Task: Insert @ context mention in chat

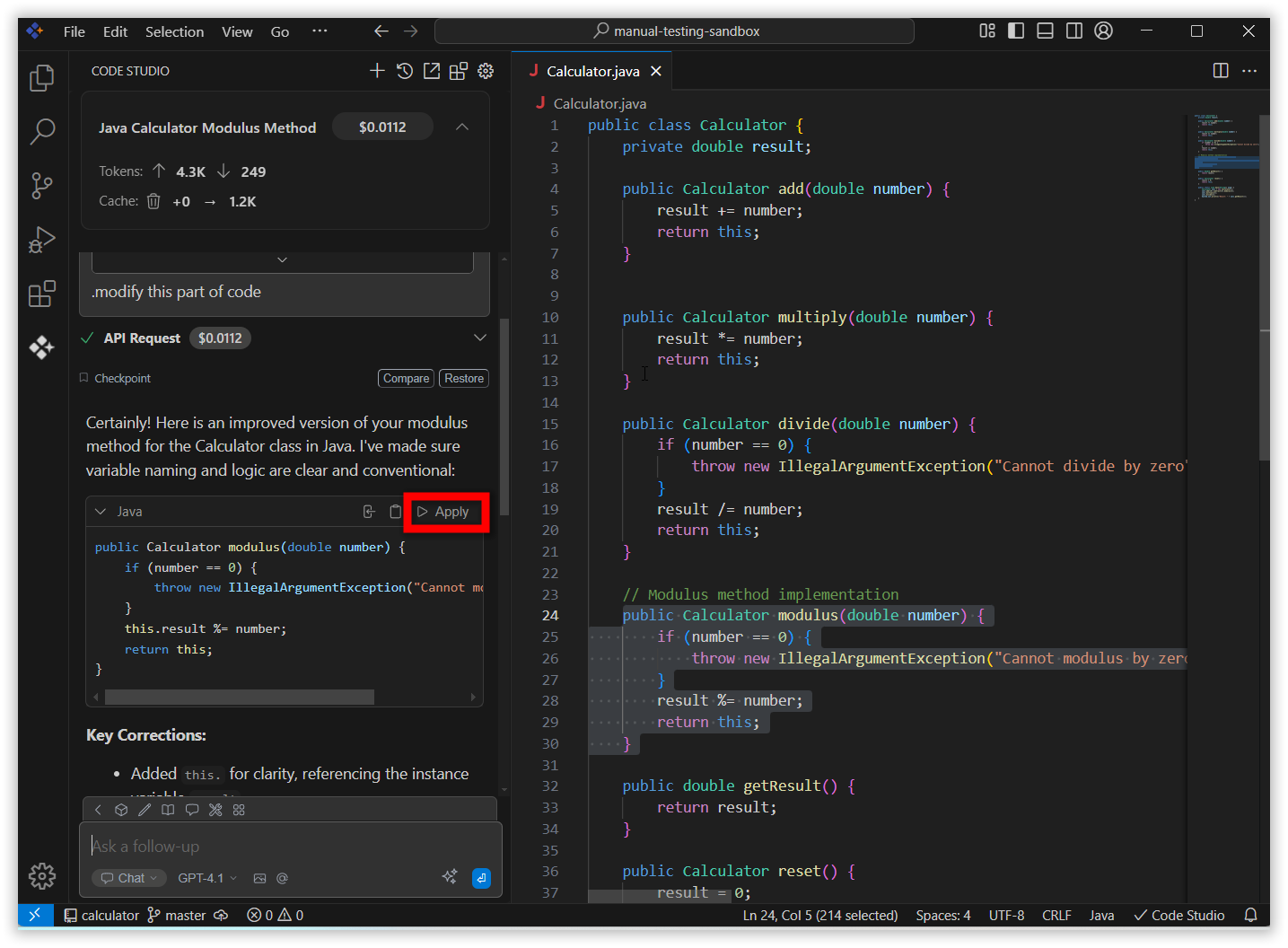Action: point(282,878)
